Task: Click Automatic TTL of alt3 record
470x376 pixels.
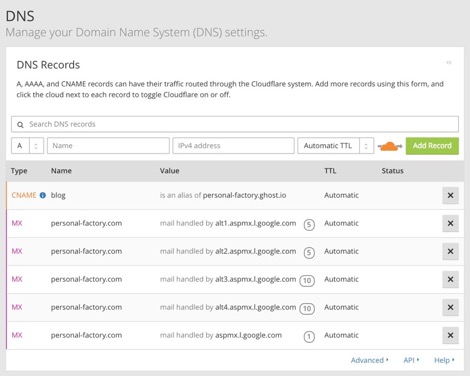Action: point(341,279)
